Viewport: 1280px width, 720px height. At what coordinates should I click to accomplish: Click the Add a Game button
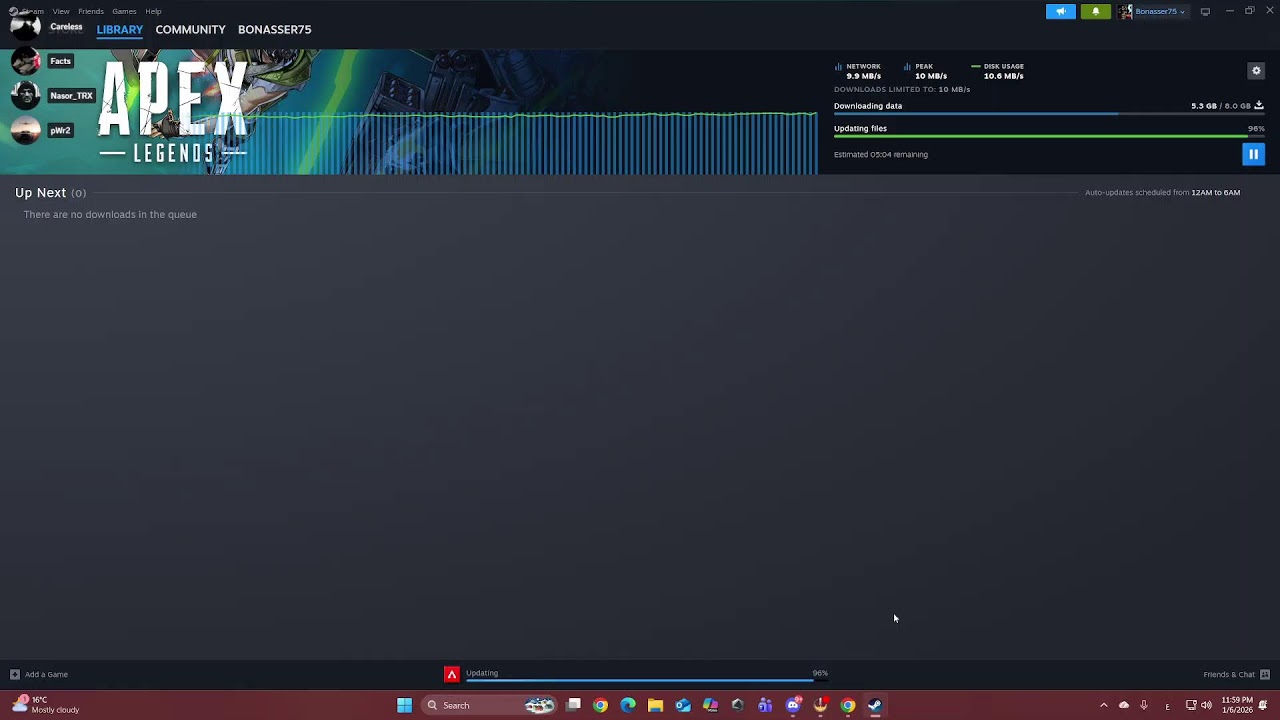[39, 674]
